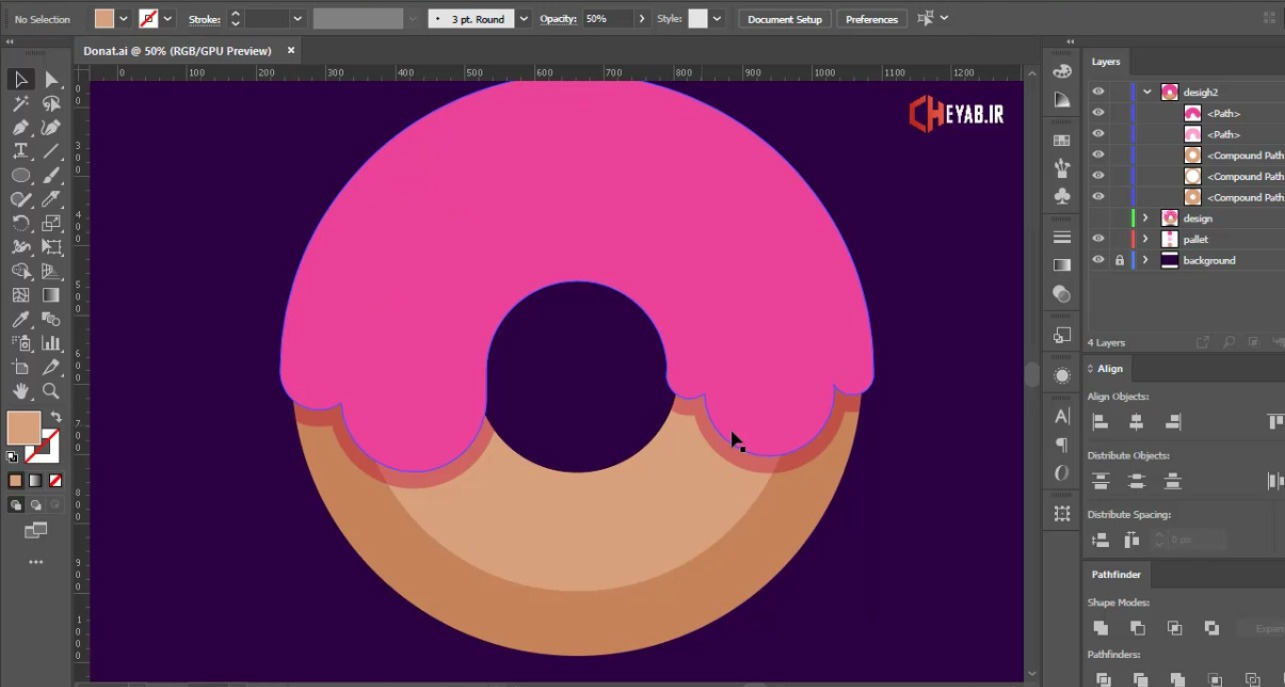This screenshot has width=1285, height=687.
Task: Select the Selection tool (black arrow)
Action: 21,79
